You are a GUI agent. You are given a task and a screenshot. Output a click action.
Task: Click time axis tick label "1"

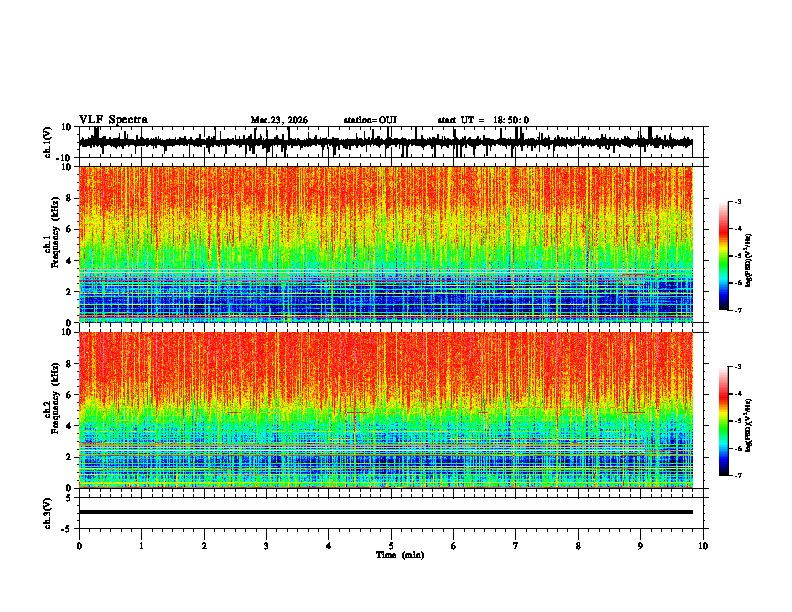(x=141, y=546)
